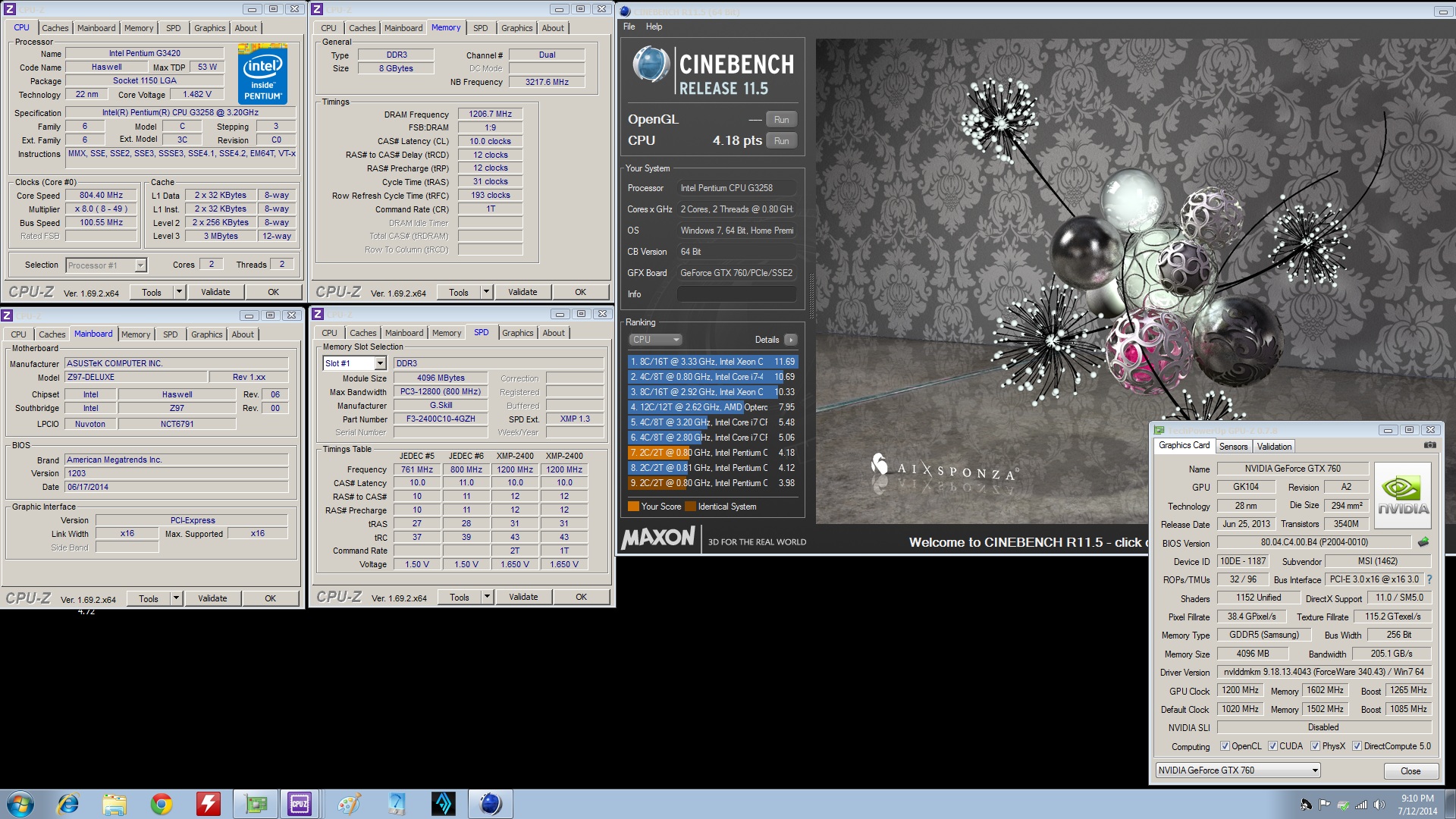Open the black teal-logo taskbar app
Screen dimensions: 1456x819
coord(443,804)
